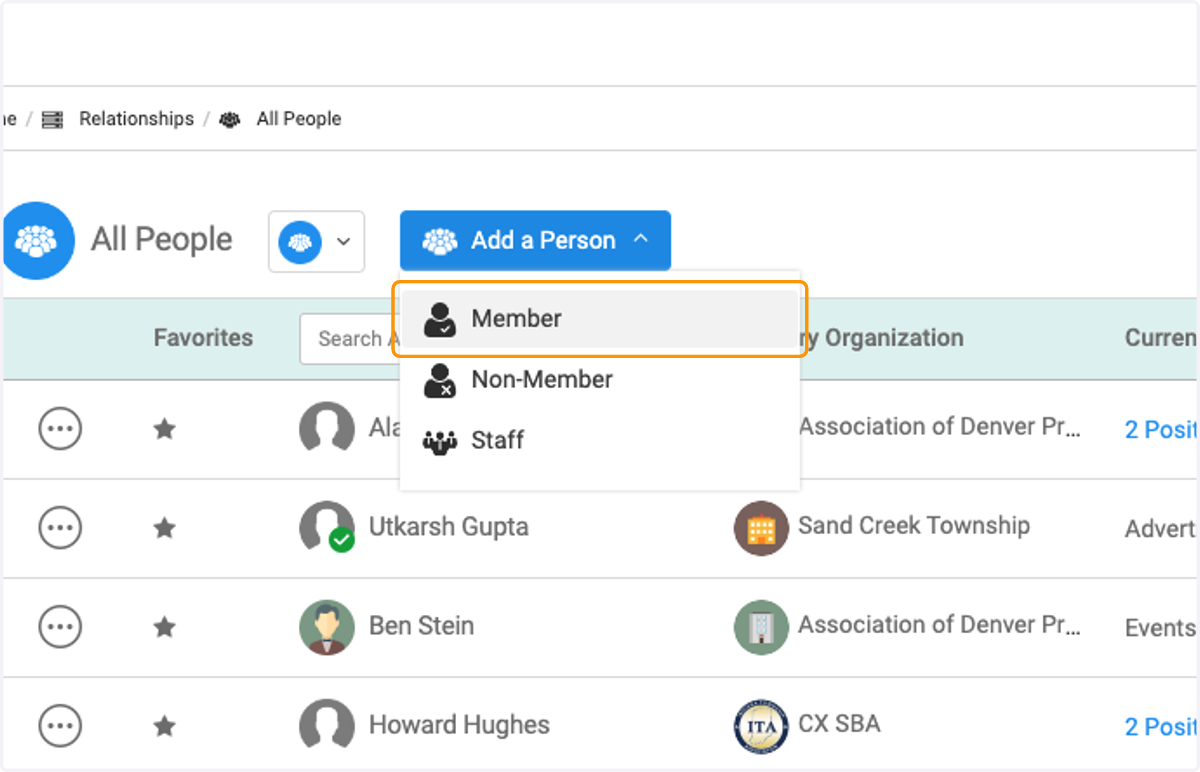
Task: Collapse the Add a Person dropdown button
Action: [x=535, y=240]
